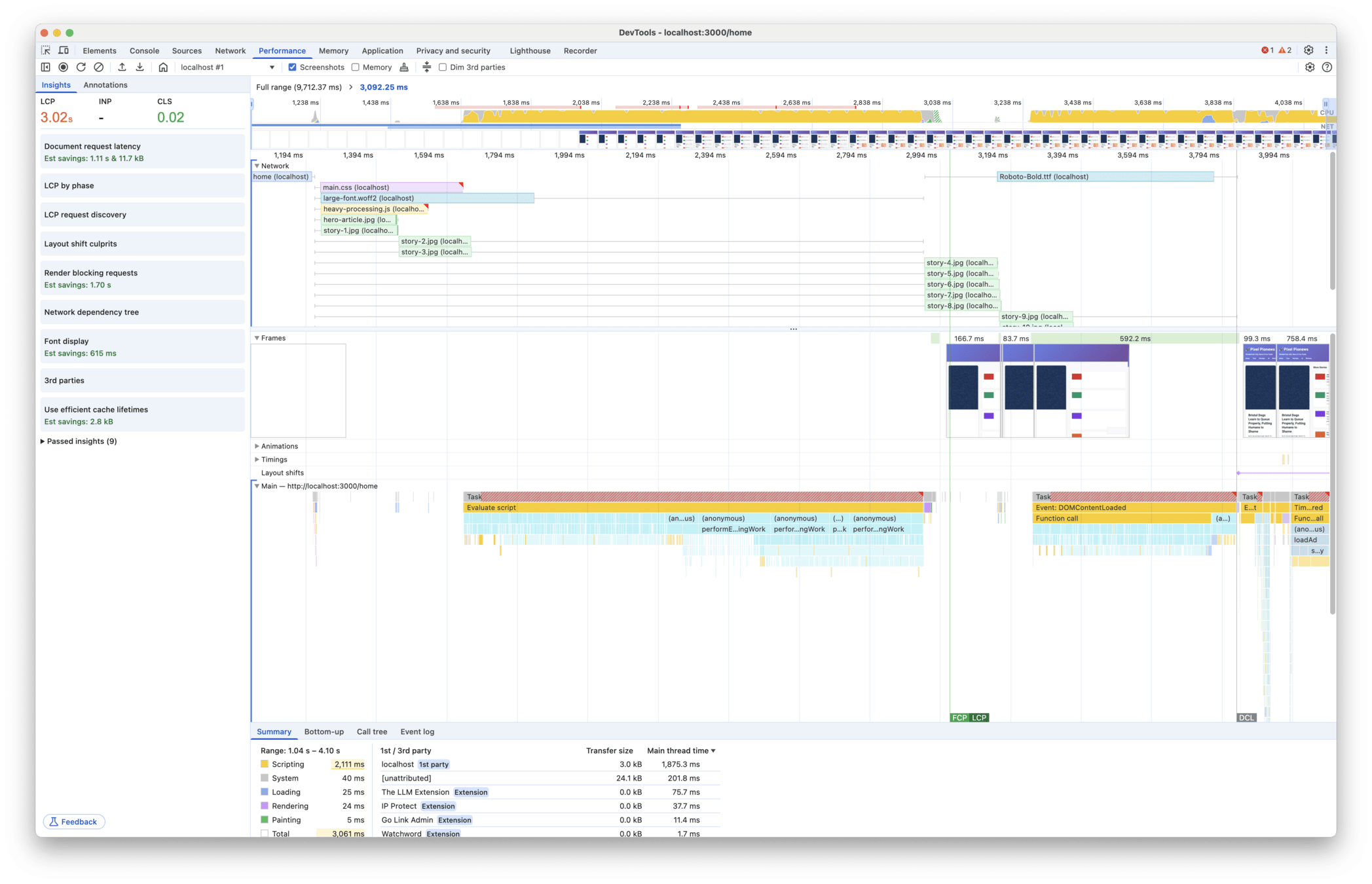Viewport: 1372px width, 884px height.
Task: Download the current trace profile
Action: (139, 67)
